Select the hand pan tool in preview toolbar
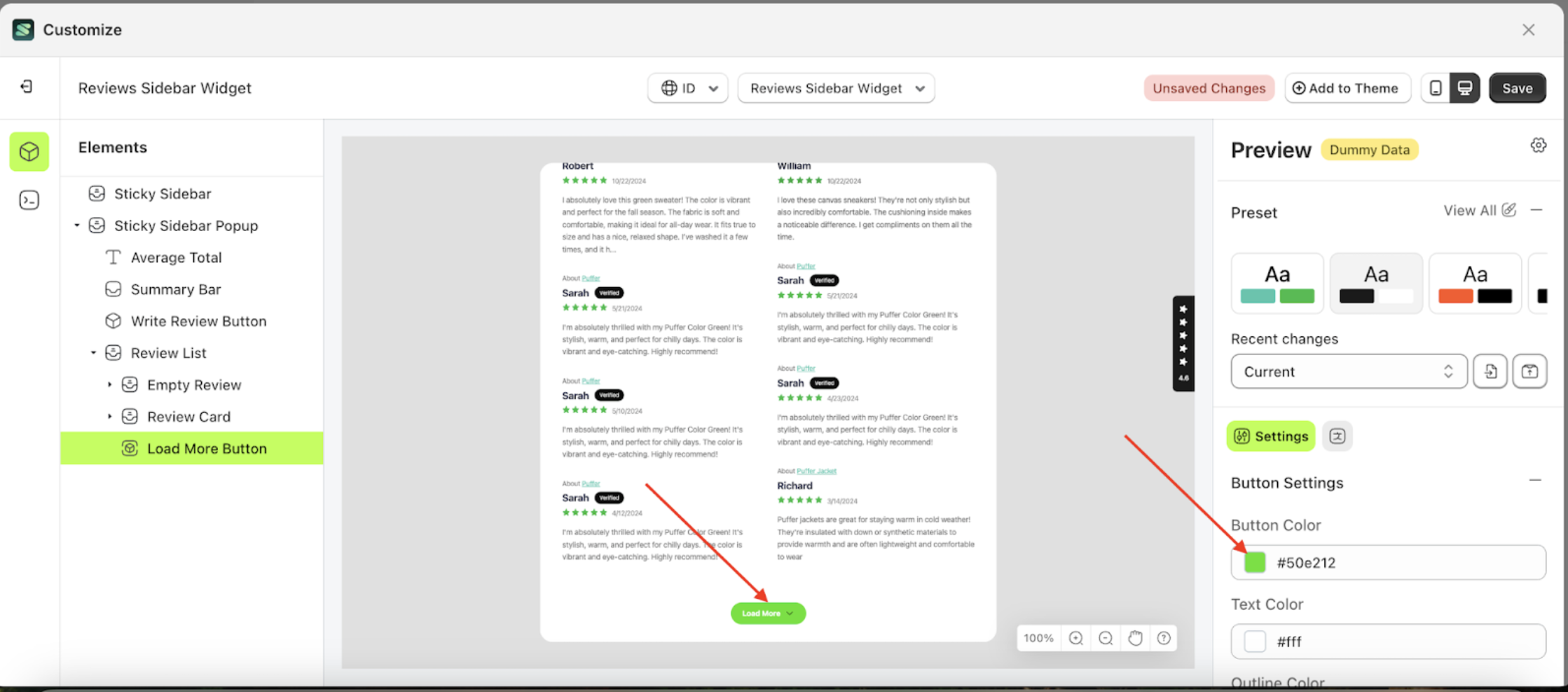Screen dimensions: 1568x692 (x=1135, y=638)
